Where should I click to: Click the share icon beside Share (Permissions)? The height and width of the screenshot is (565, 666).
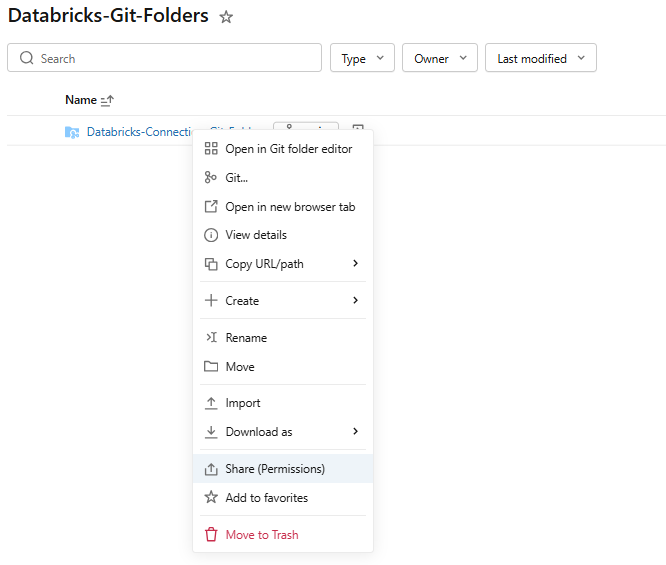pyautogui.click(x=211, y=469)
